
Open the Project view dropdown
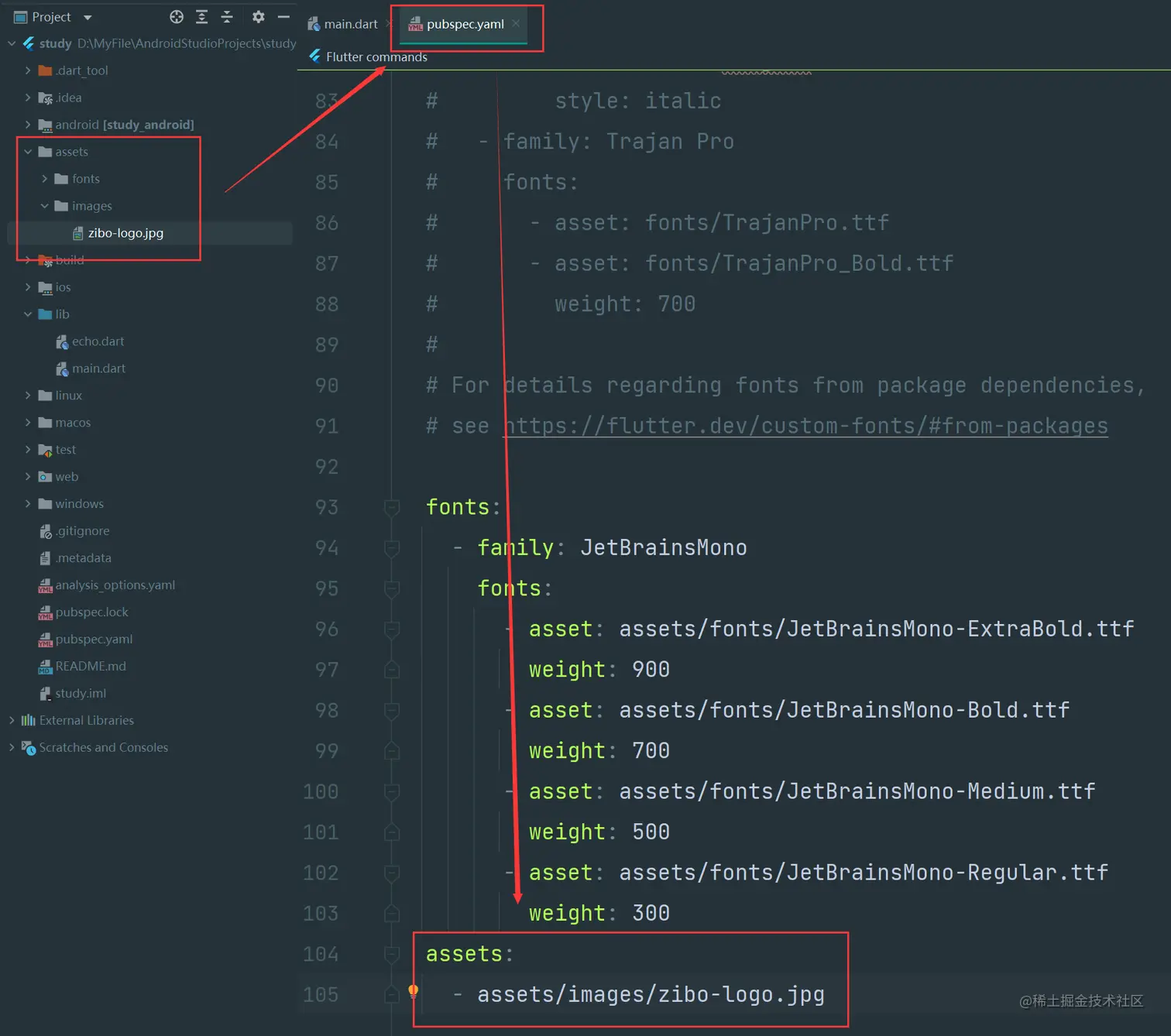[88, 17]
